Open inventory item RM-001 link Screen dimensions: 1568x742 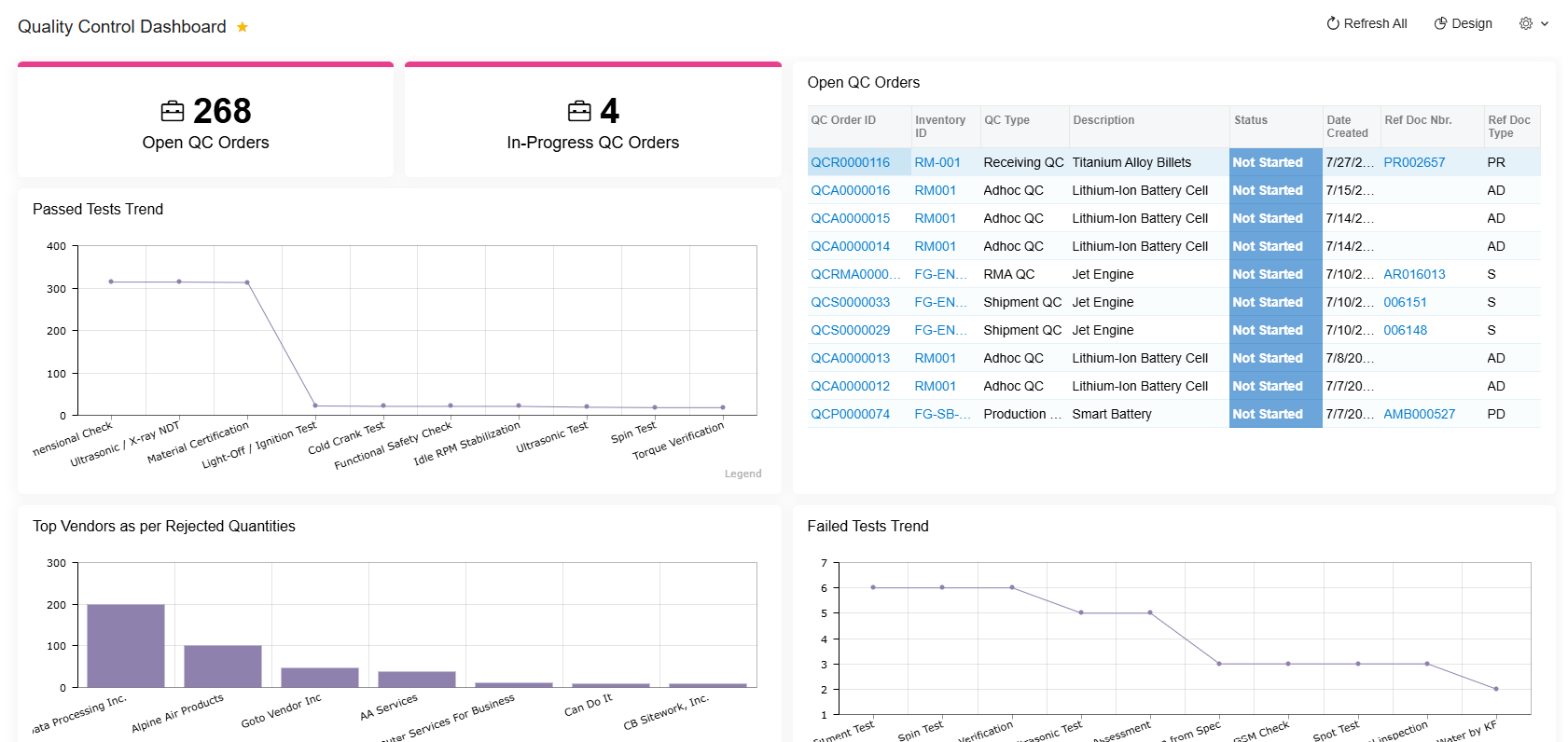pos(937,162)
